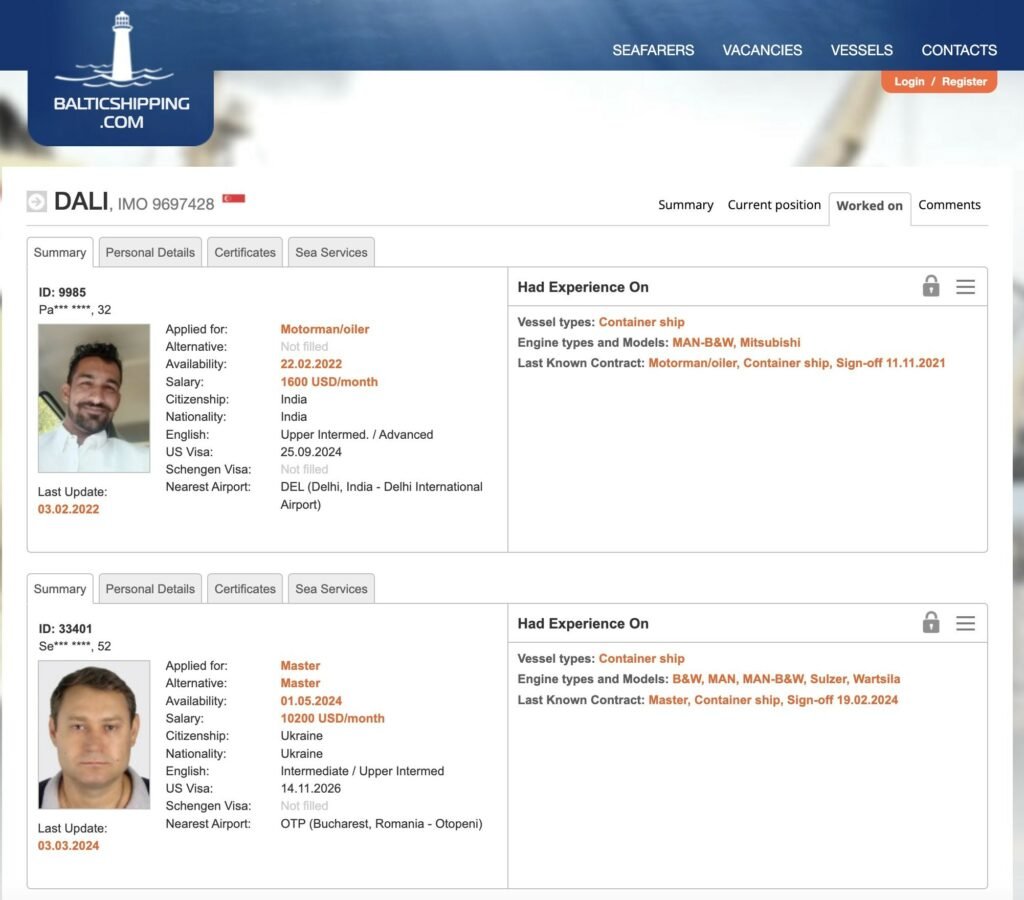Click Container ship vessel type for ID 33401
The image size is (1024, 900).
tap(641, 658)
